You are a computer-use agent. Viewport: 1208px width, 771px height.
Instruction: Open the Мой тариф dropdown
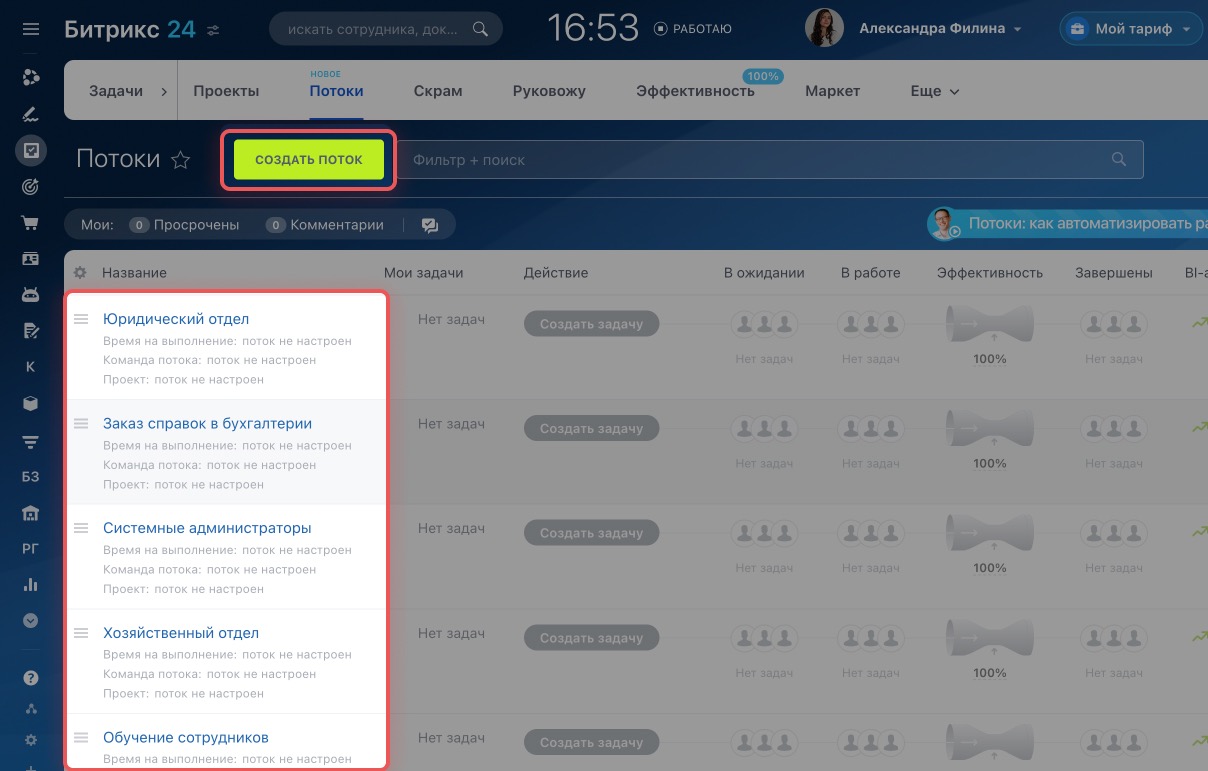[1130, 29]
